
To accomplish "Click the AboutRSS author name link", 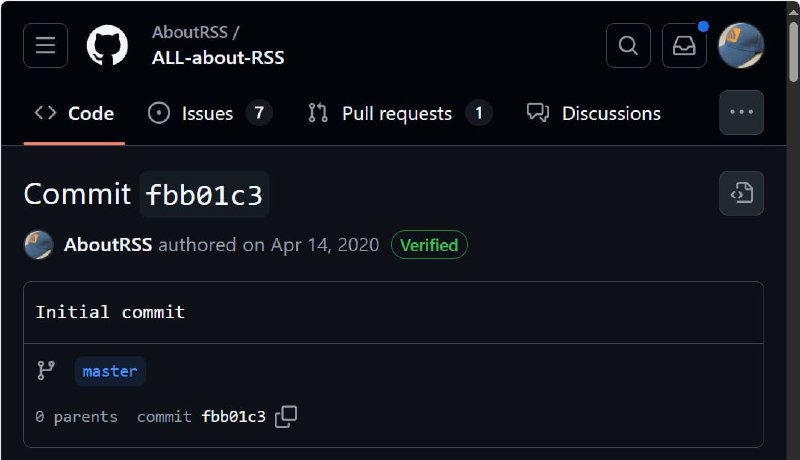I will 108,245.
